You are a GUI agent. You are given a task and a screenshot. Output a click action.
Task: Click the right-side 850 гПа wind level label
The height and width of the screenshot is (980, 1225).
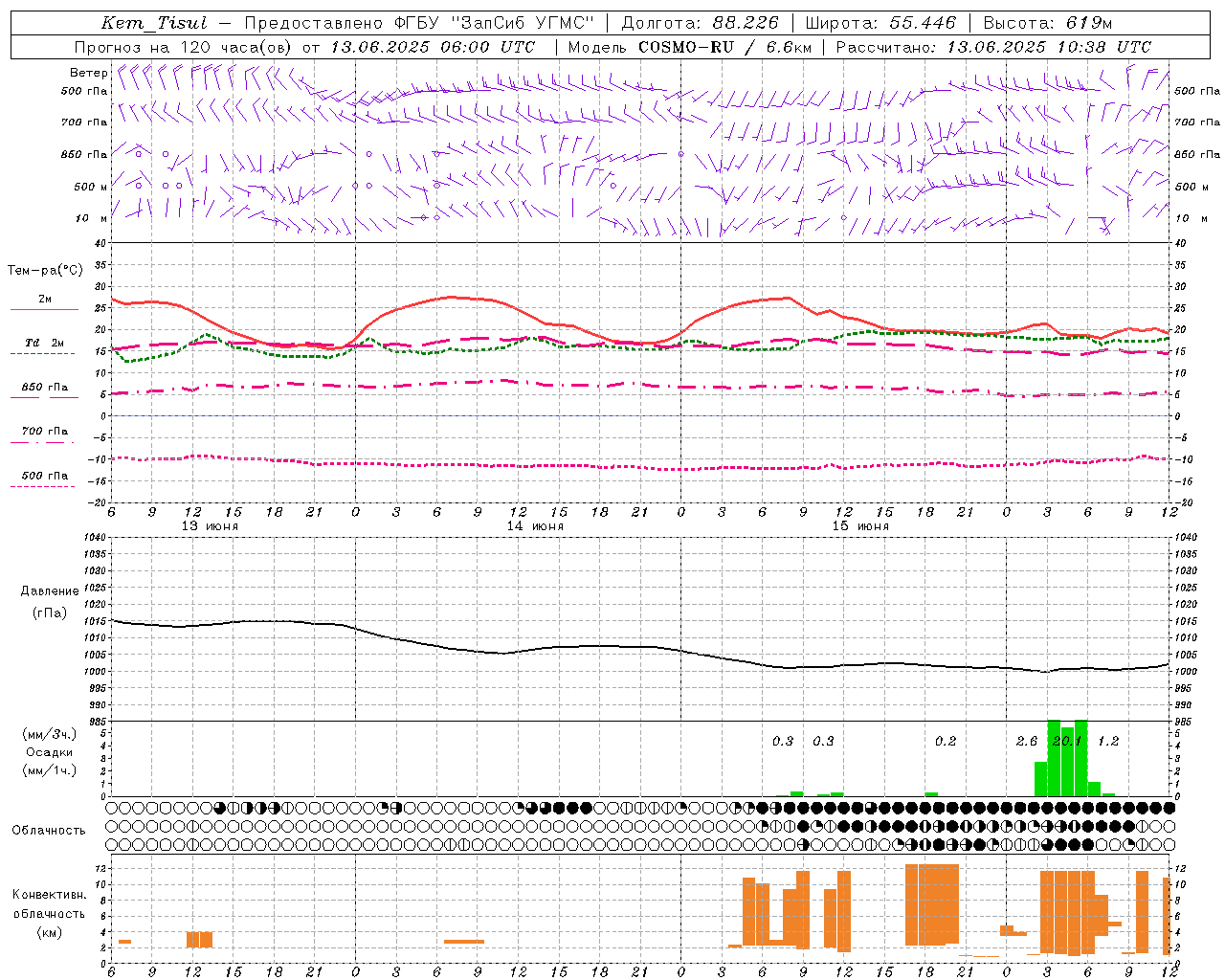point(1197,154)
